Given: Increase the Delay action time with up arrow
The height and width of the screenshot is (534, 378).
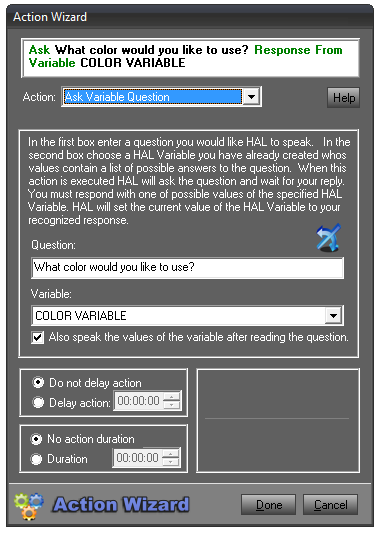Looking at the screenshot, I should pyautogui.click(x=172, y=396).
